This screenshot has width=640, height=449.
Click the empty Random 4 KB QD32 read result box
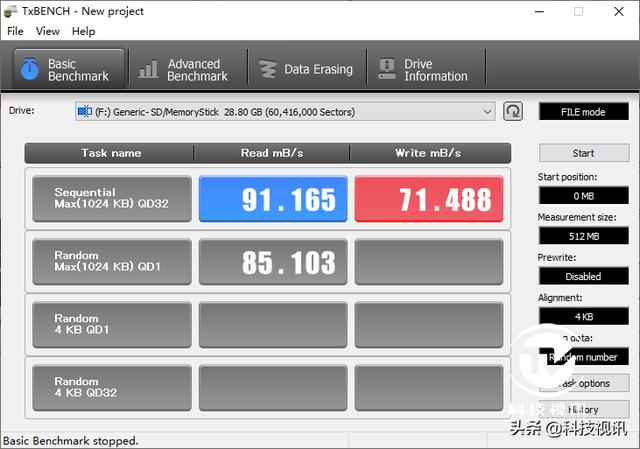pyautogui.click(x=273, y=388)
